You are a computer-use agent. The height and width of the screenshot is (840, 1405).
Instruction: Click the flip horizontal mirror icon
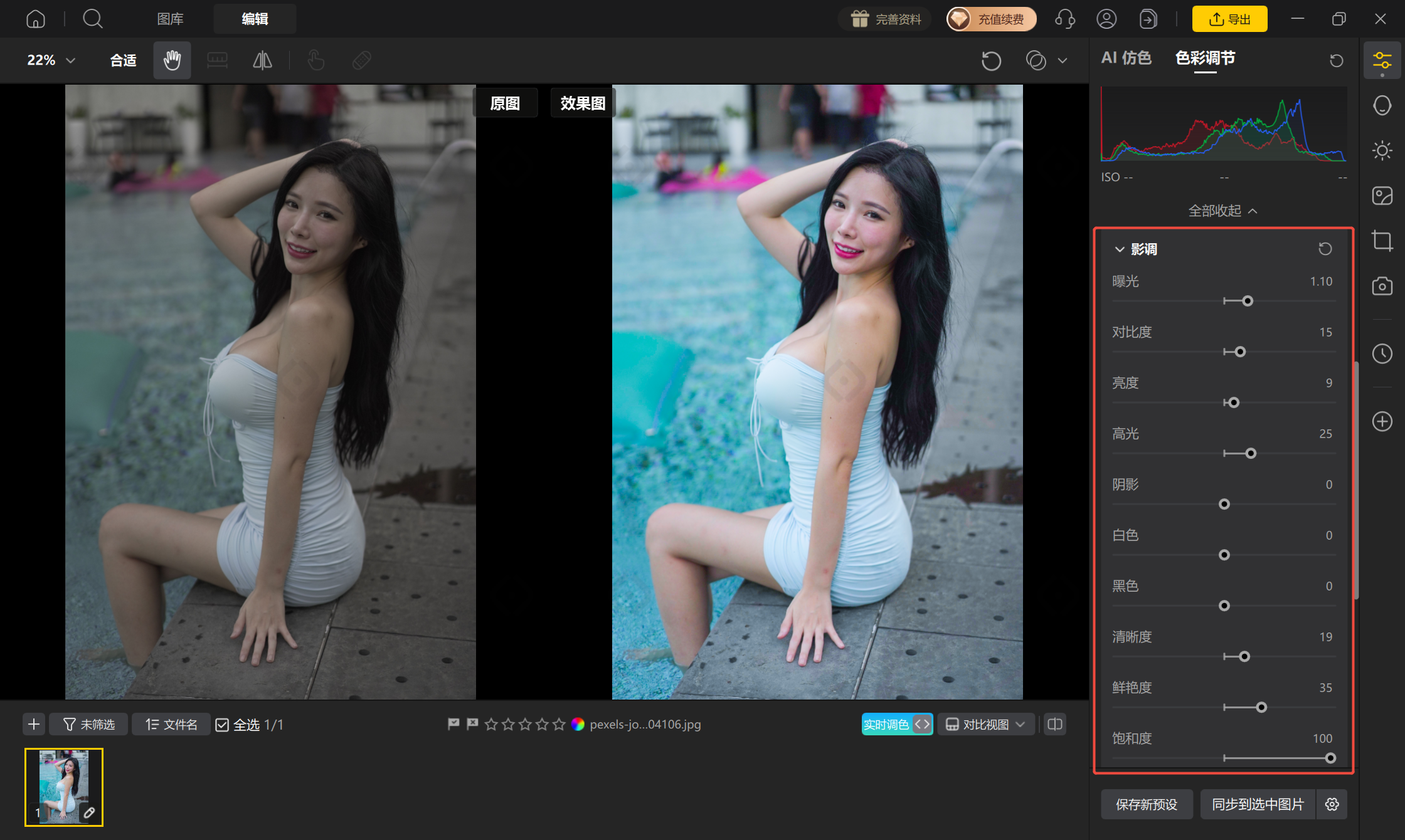[262, 60]
